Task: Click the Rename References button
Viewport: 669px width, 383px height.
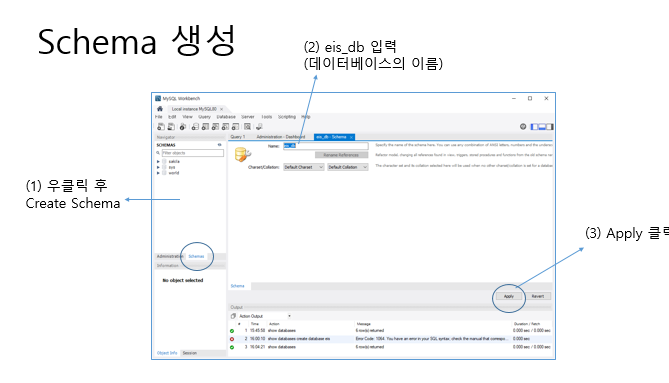Action: click(341, 155)
